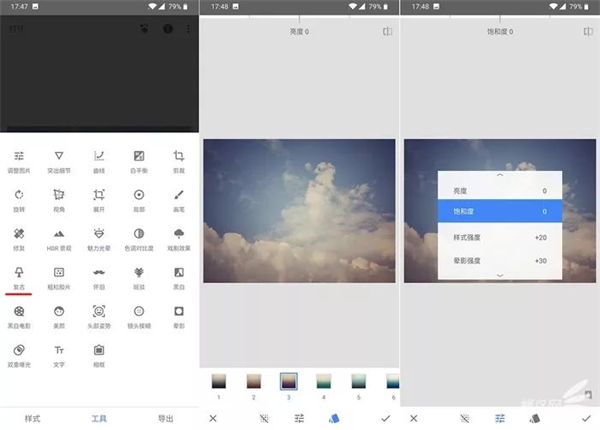Screen dimensions: 600x430
Task: Open gray style swatches icon on 饱和度 screen
Action: coord(535,419)
